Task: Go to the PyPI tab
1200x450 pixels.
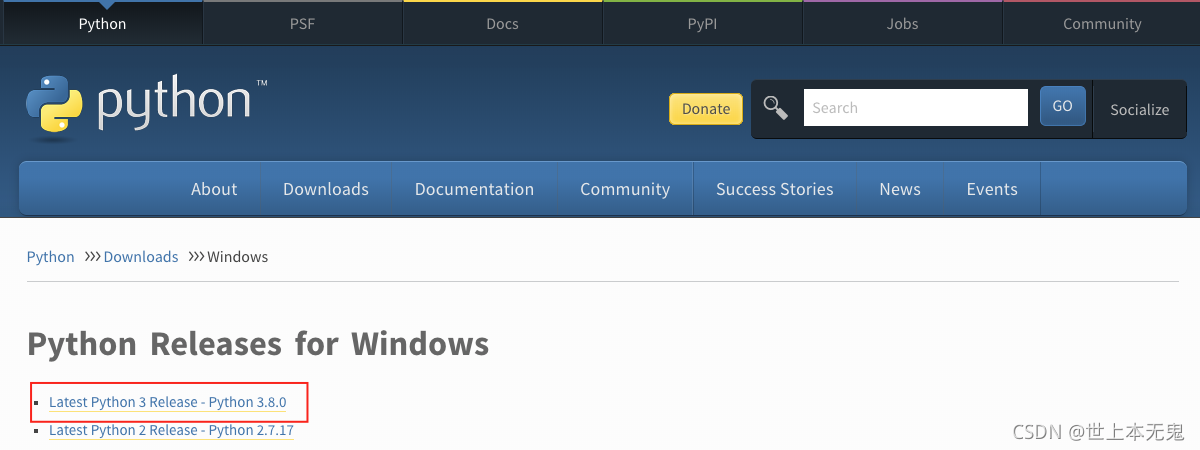Action: [702, 23]
